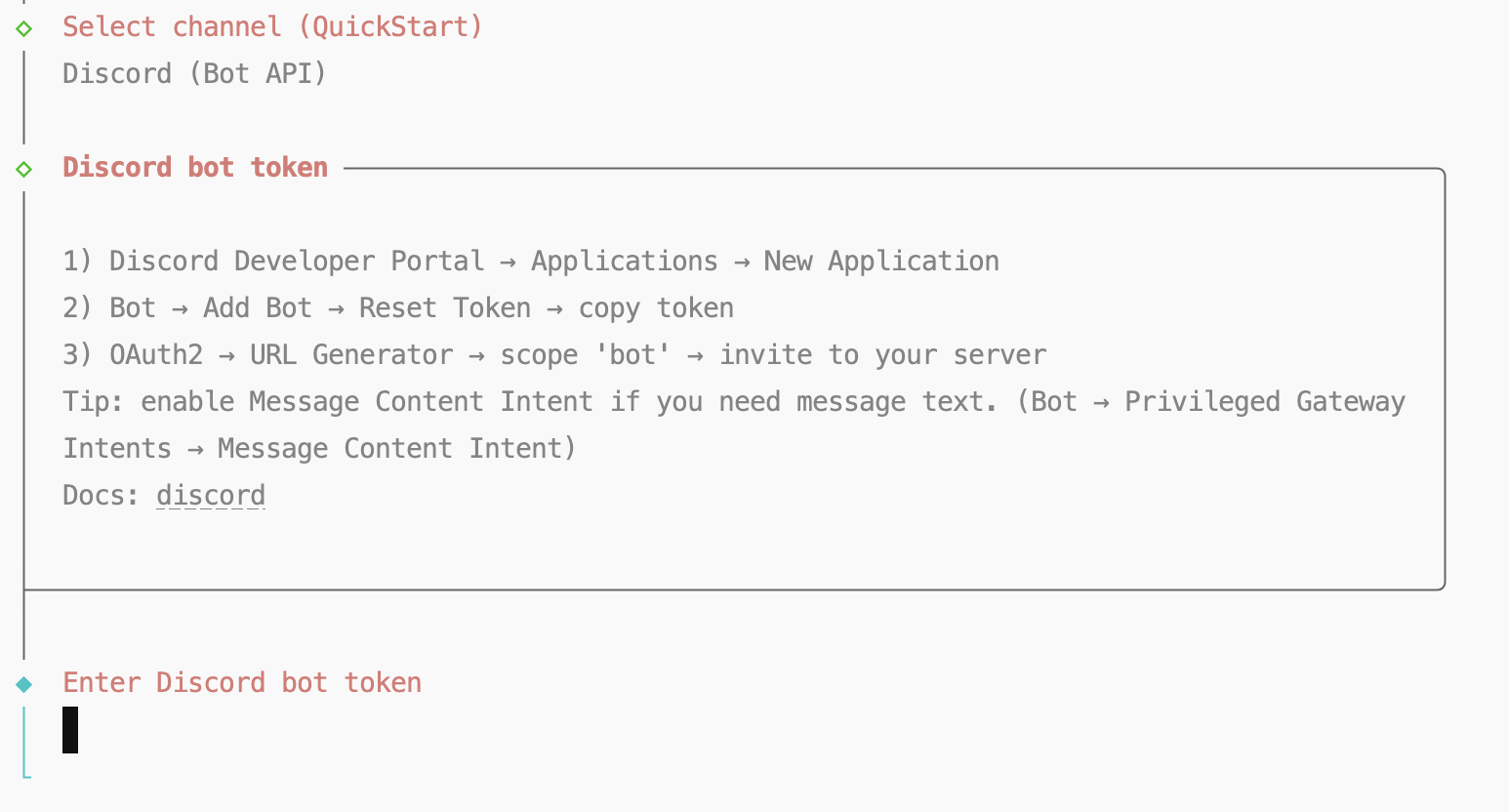Viewport: 1509px width, 812px height.
Task: Click Reset Token in step 2
Action: click(445, 308)
